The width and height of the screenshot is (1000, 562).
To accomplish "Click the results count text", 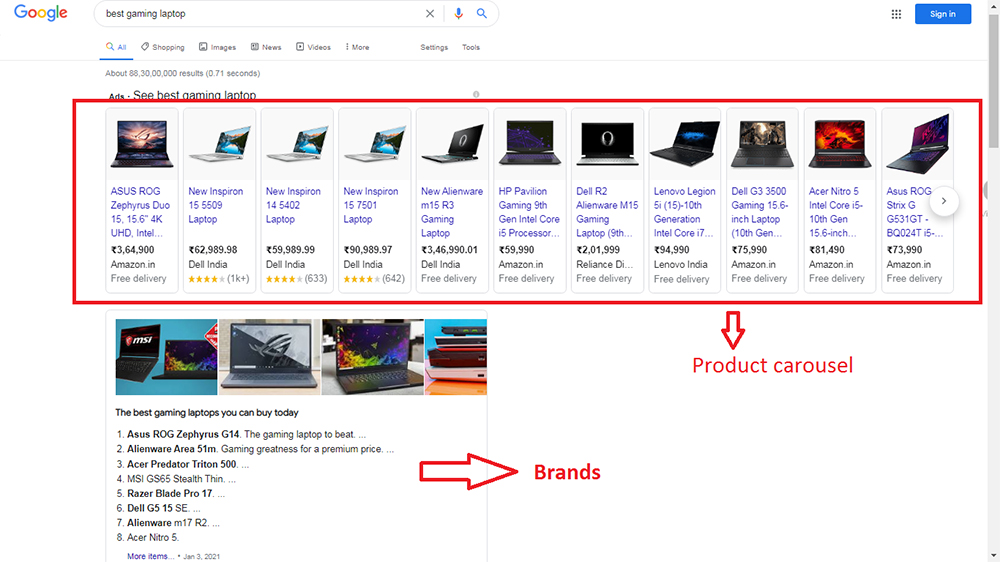I will click(182, 73).
